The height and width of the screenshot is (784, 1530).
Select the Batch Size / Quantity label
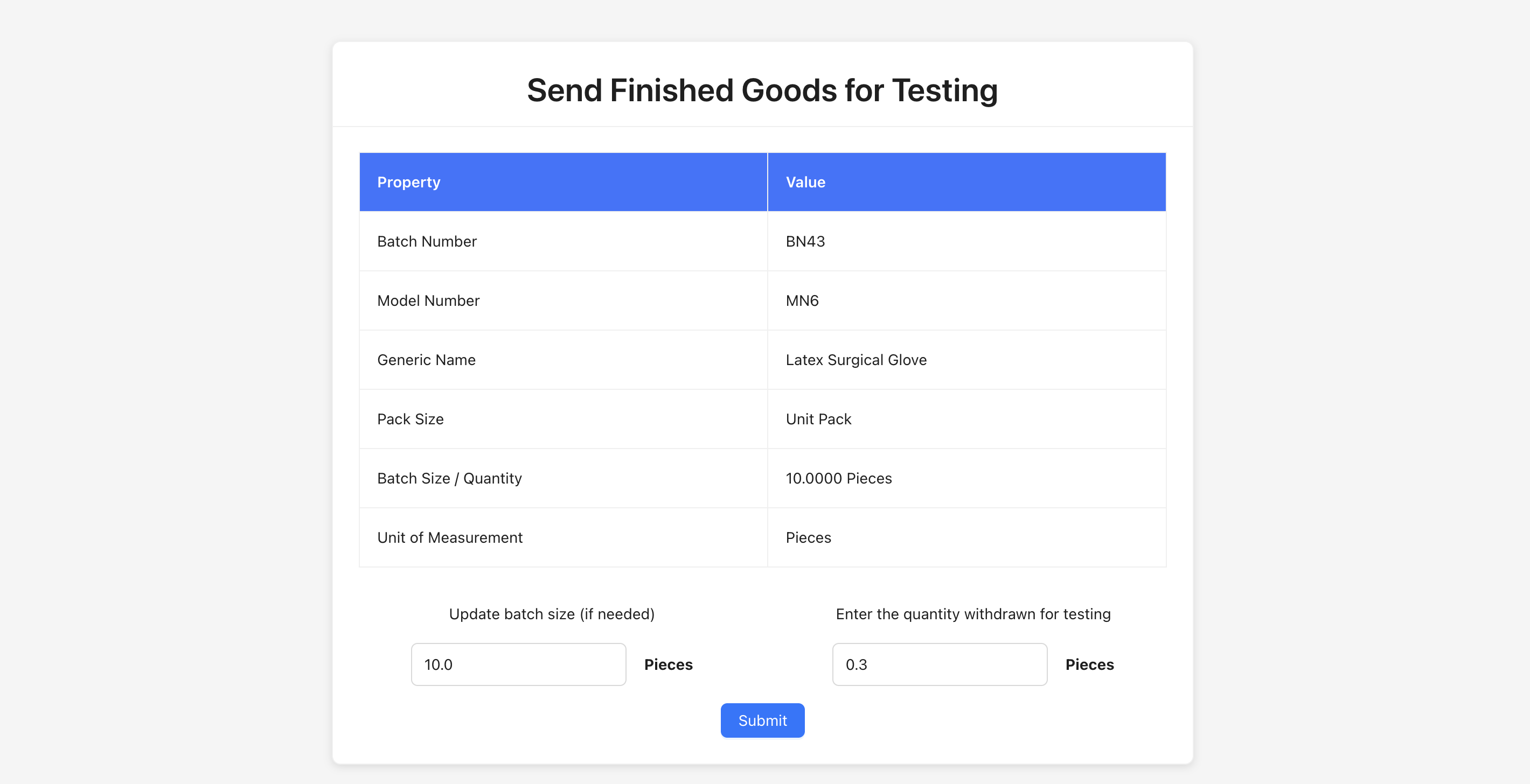click(x=449, y=478)
